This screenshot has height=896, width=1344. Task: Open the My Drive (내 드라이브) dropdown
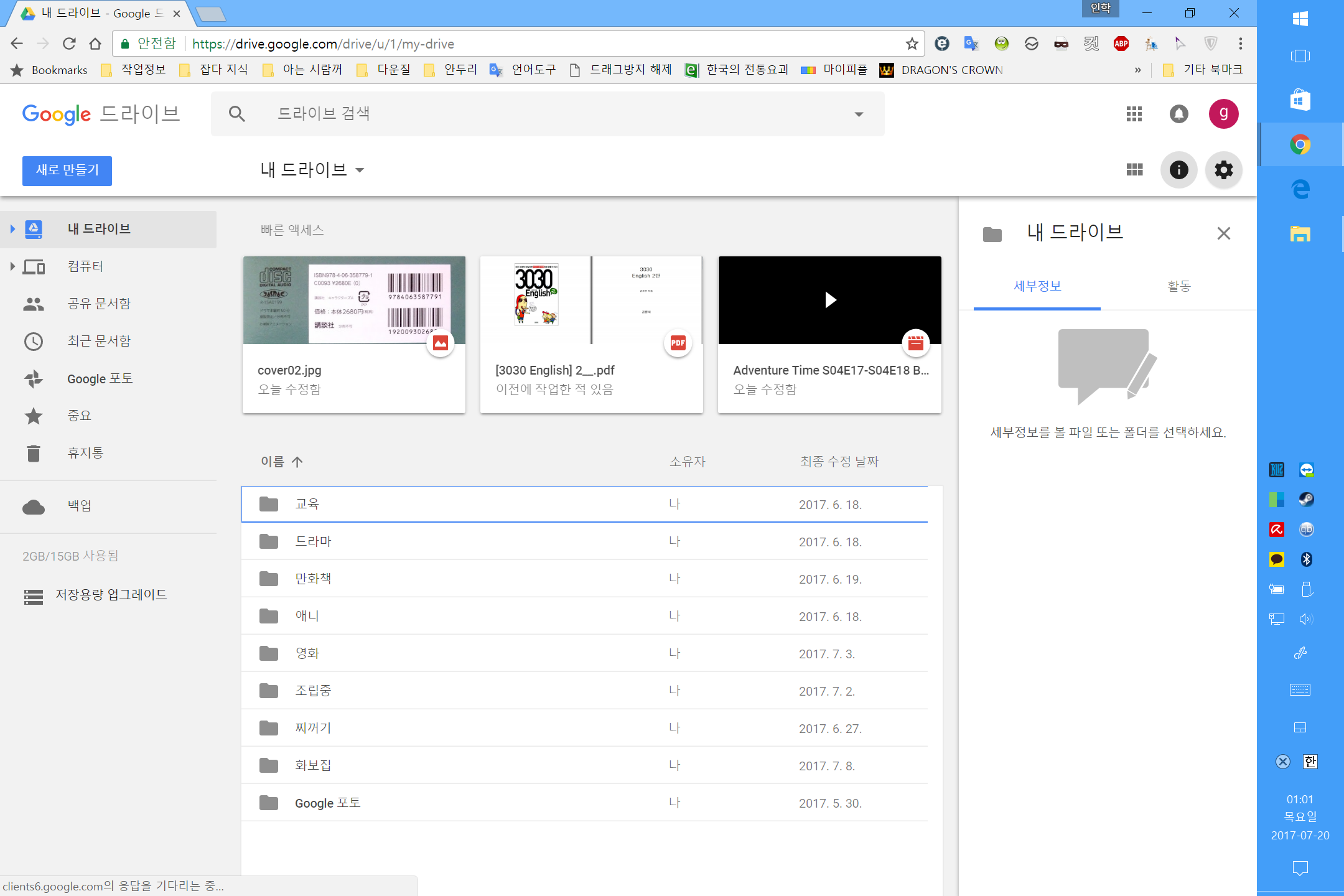[x=312, y=170]
